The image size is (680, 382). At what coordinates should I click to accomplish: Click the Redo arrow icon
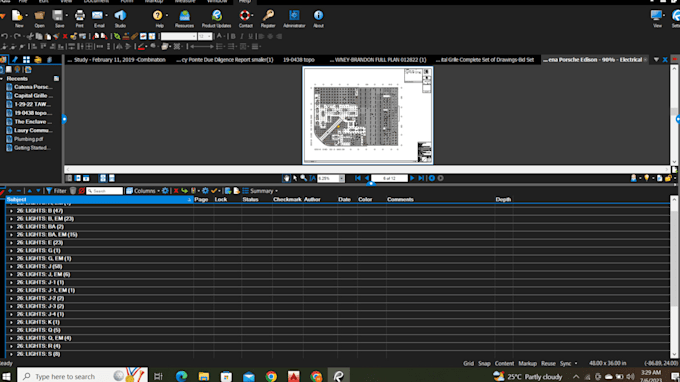[x=17, y=36]
